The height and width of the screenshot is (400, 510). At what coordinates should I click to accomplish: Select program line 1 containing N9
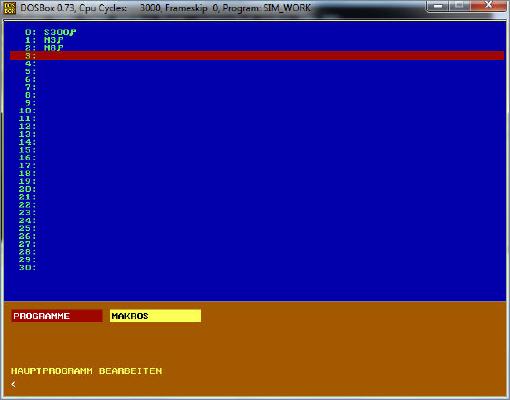coord(44,40)
